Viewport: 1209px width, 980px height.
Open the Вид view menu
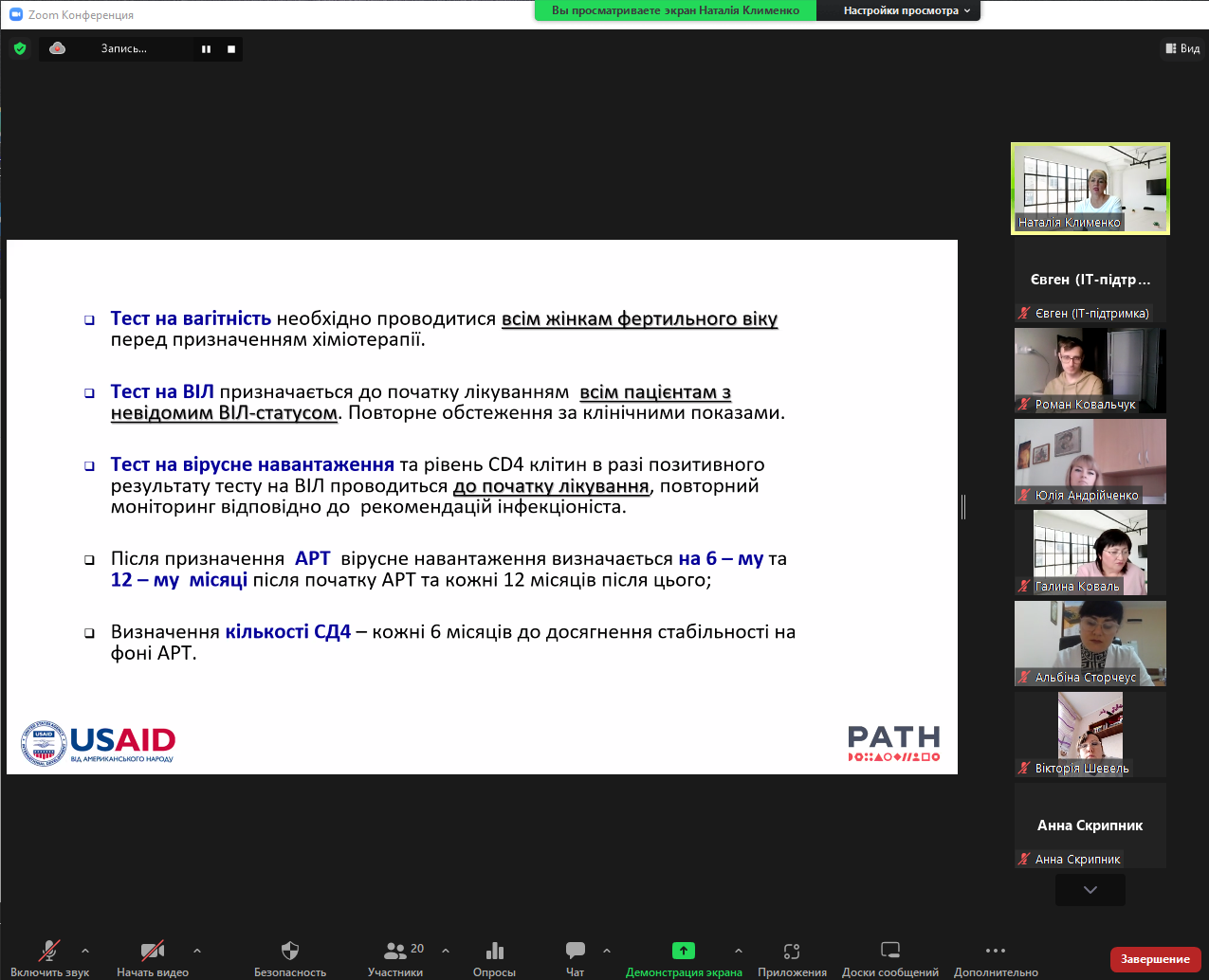(x=1182, y=48)
